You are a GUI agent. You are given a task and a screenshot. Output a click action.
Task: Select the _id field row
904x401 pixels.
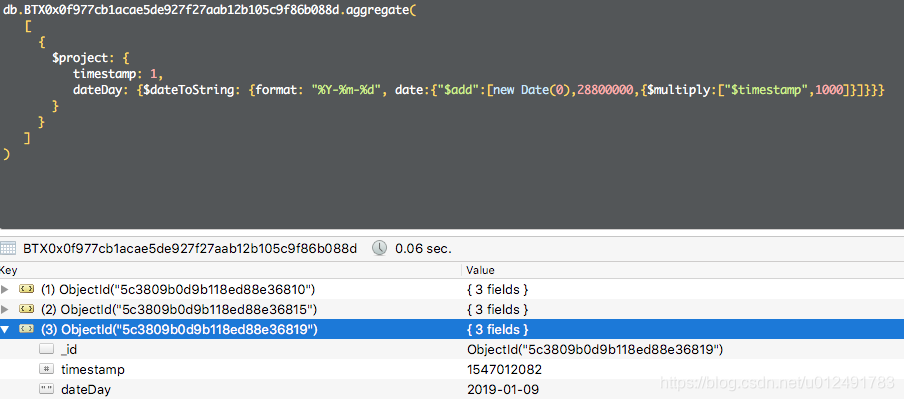[452, 349]
